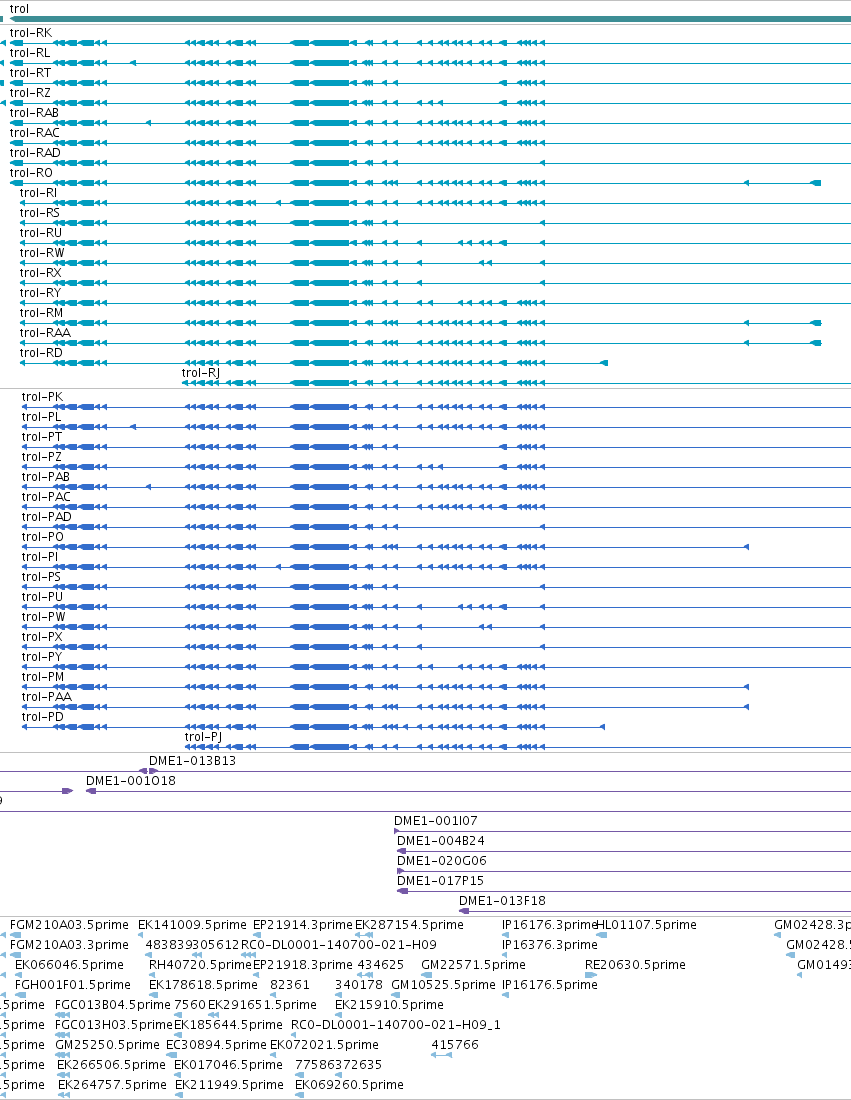Click transcript label trol-RAA
Viewport: 851px width, 1100px height.
pos(45,333)
